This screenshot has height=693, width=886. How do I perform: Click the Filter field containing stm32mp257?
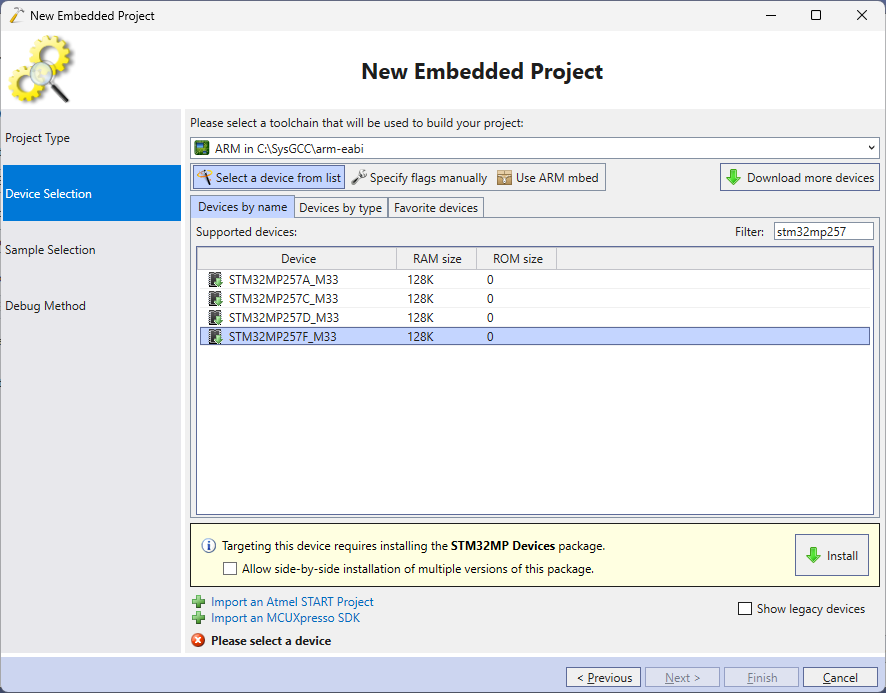[x=824, y=231]
